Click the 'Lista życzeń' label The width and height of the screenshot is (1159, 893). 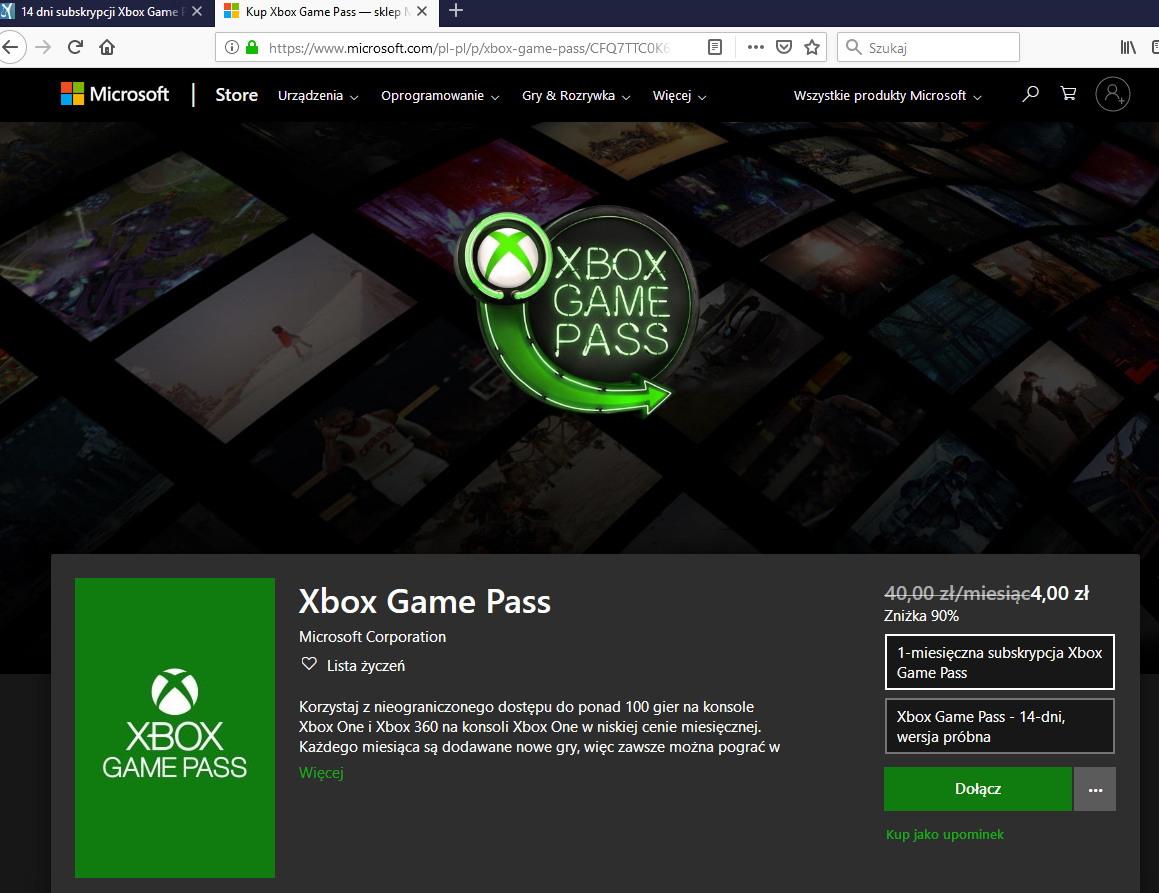pyautogui.click(x=366, y=666)
